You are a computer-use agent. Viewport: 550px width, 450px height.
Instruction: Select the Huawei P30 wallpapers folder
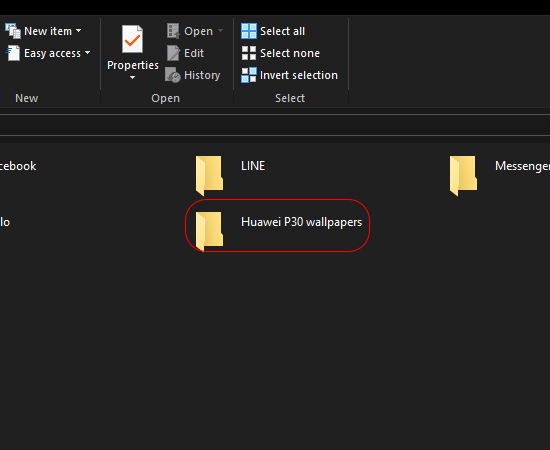coord(278,226)
